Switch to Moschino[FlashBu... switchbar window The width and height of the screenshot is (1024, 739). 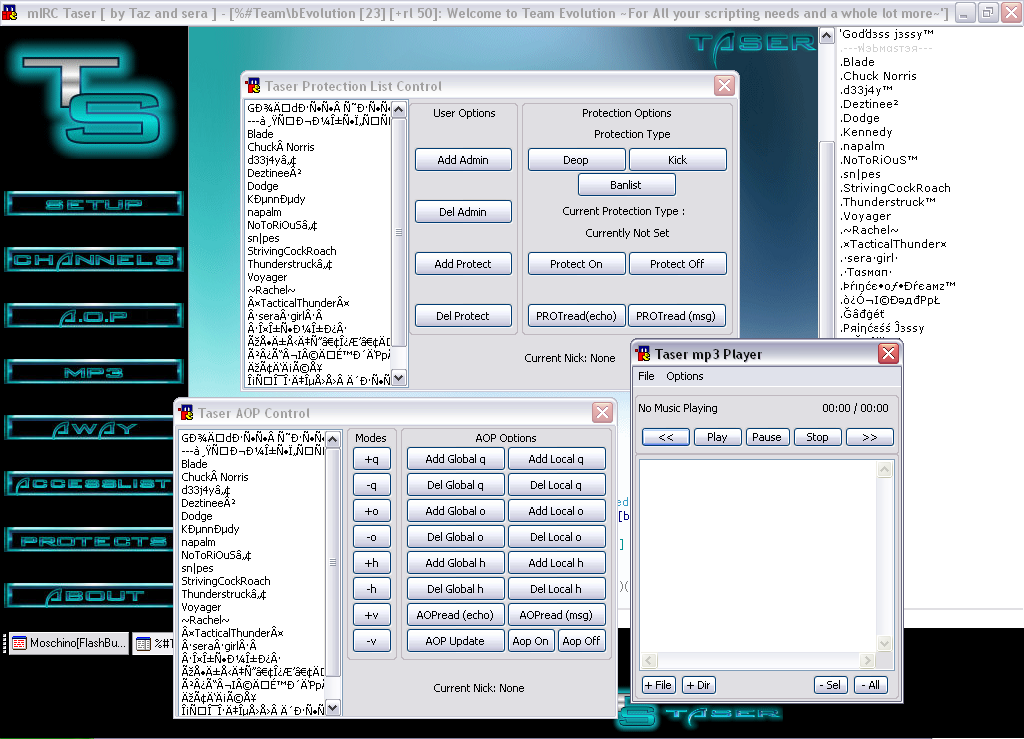[69, 643]
